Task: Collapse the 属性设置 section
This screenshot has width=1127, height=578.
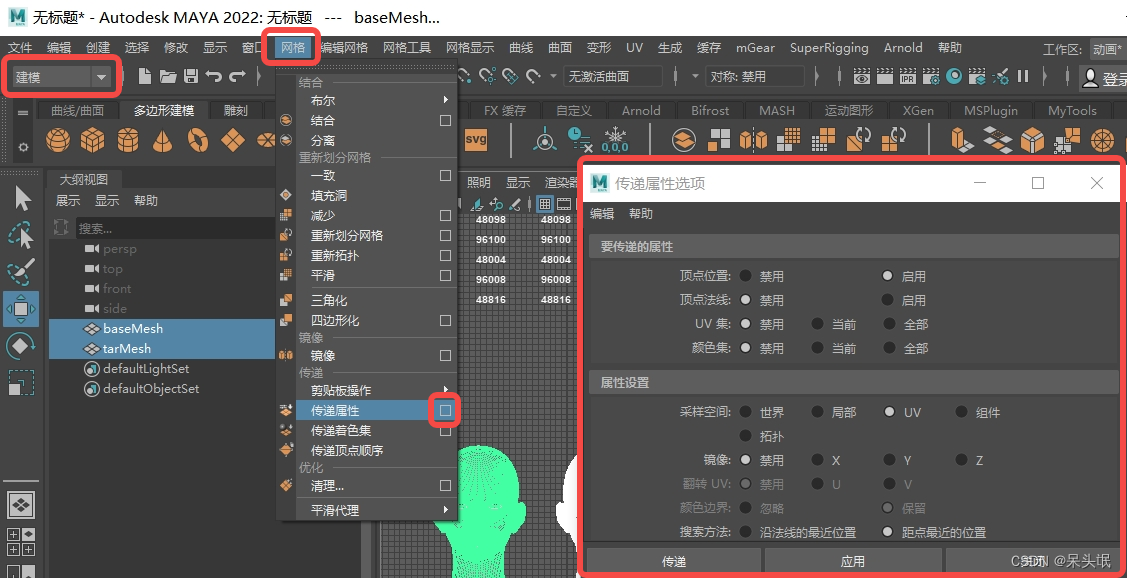Action: [x=853, y=382]
